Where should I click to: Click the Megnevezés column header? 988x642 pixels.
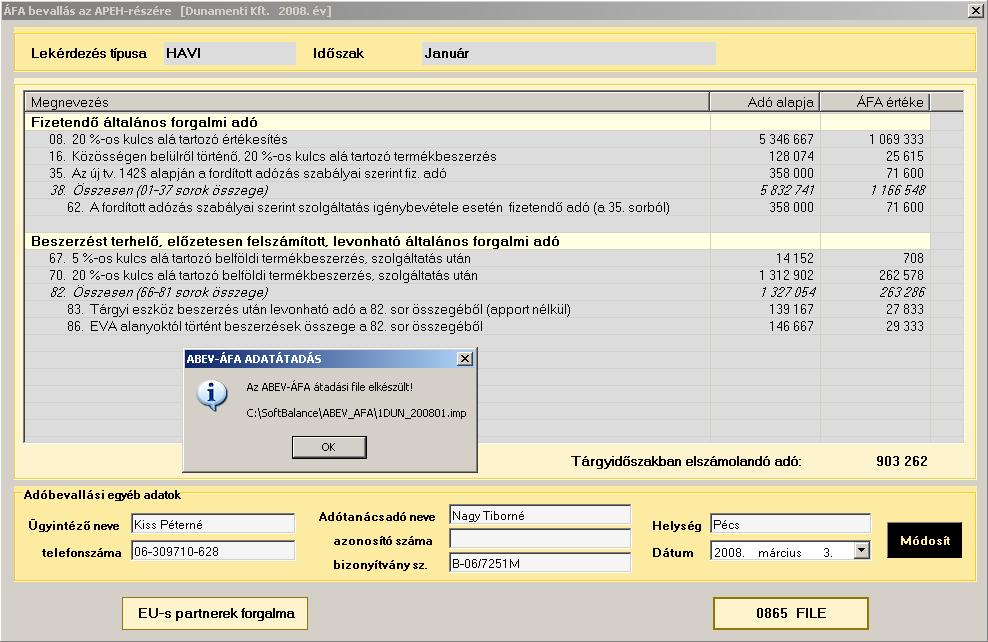tap(367, 102)
